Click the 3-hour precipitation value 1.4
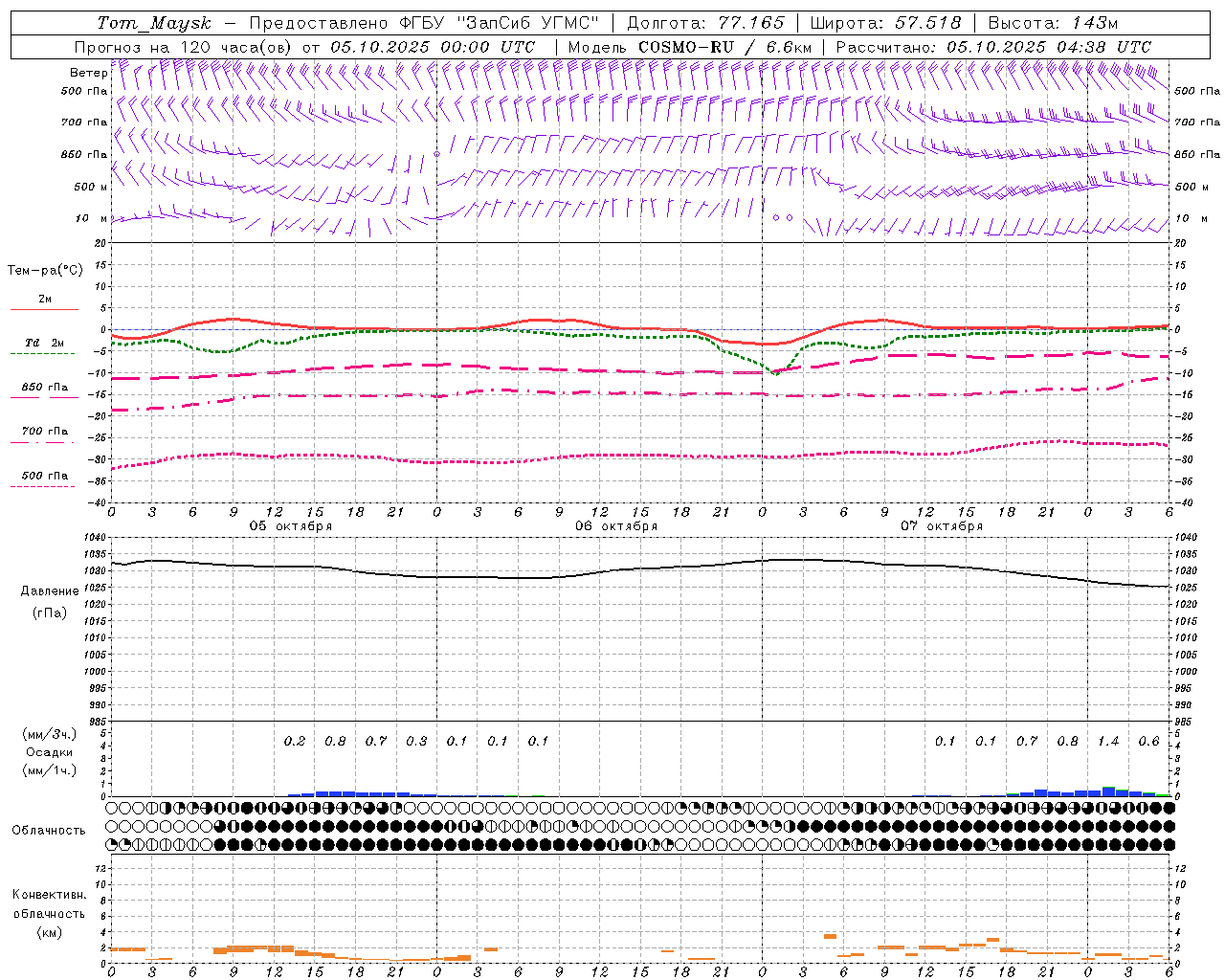 [1108, 741]
